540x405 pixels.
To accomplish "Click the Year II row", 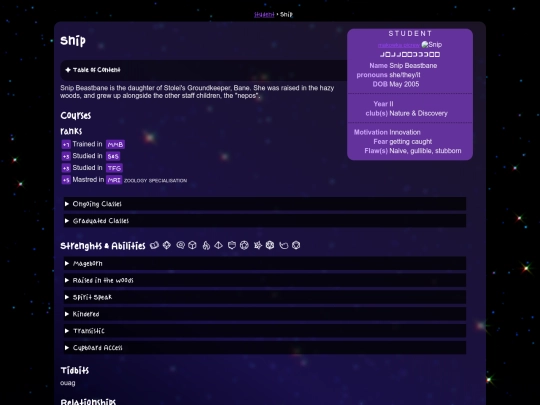I will pos(383,104).
